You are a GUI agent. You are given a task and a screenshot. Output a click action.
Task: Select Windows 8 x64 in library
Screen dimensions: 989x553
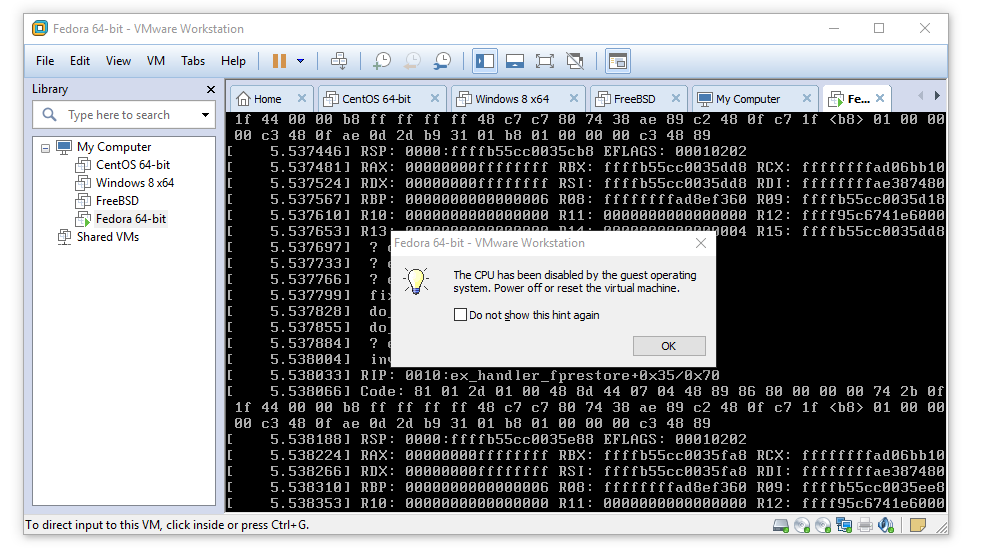click(135, 183)
